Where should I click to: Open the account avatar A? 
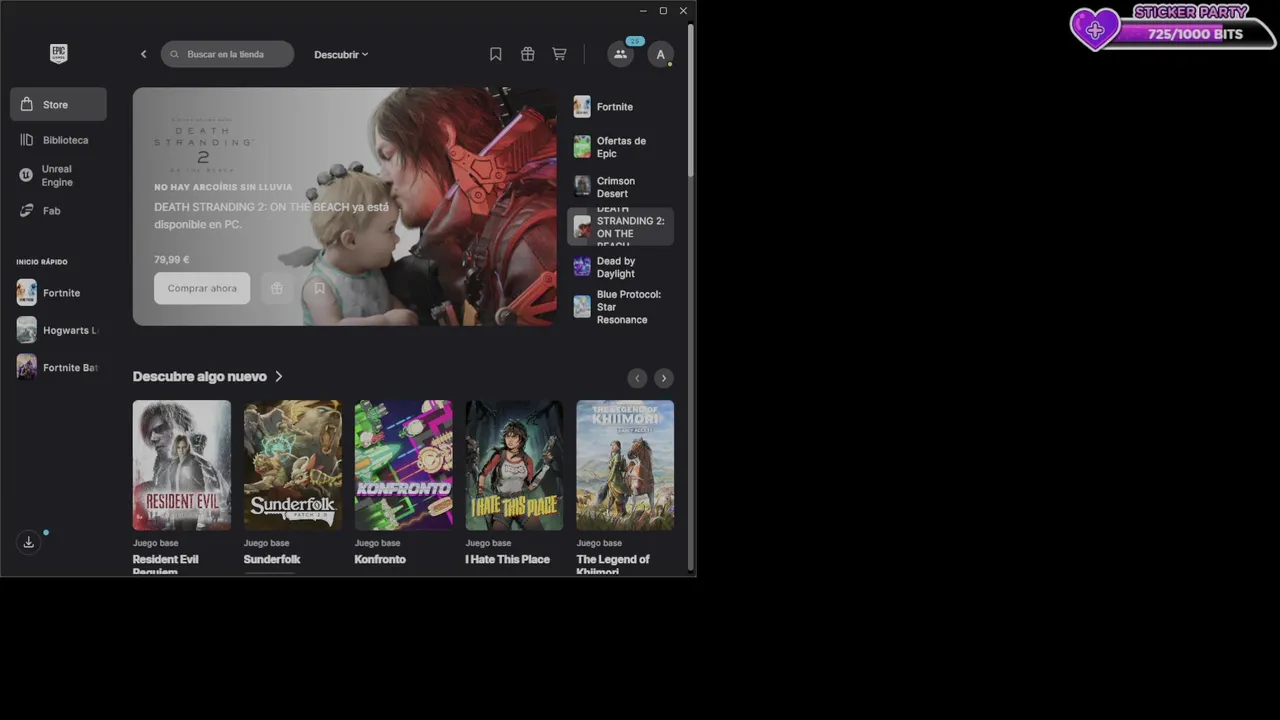(660, 54)
